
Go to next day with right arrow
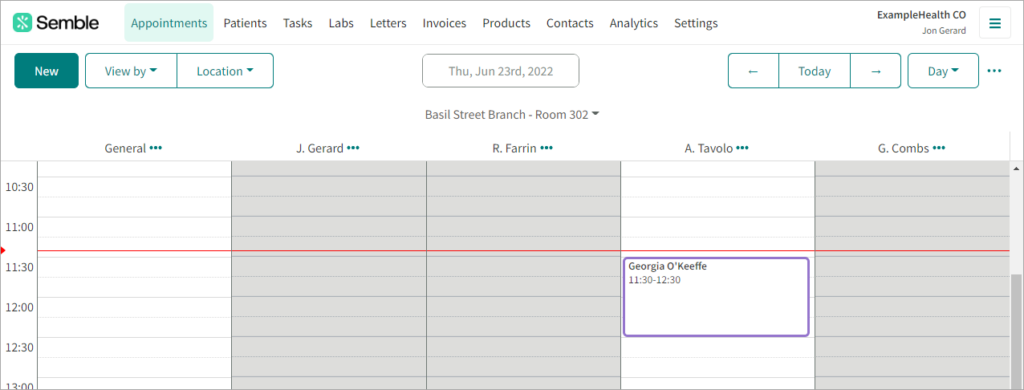click(x=876, y=71)
